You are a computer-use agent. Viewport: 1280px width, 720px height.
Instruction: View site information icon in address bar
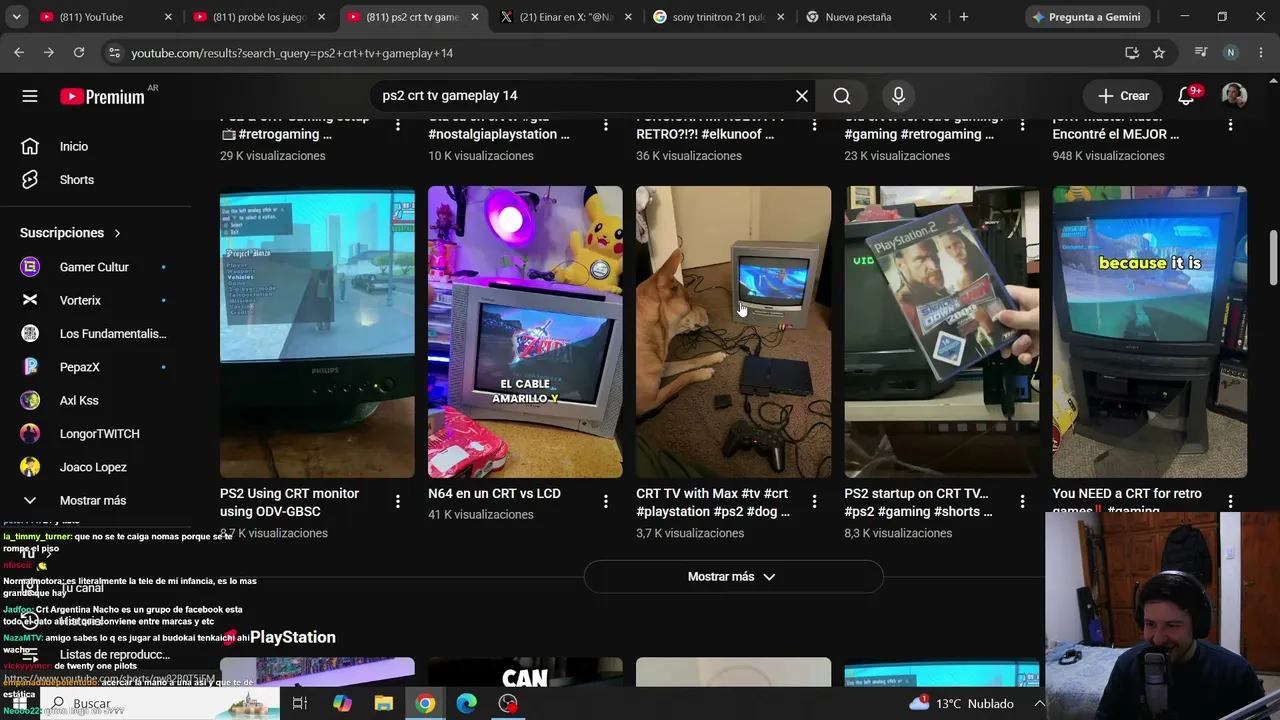(x=113, y=53)
